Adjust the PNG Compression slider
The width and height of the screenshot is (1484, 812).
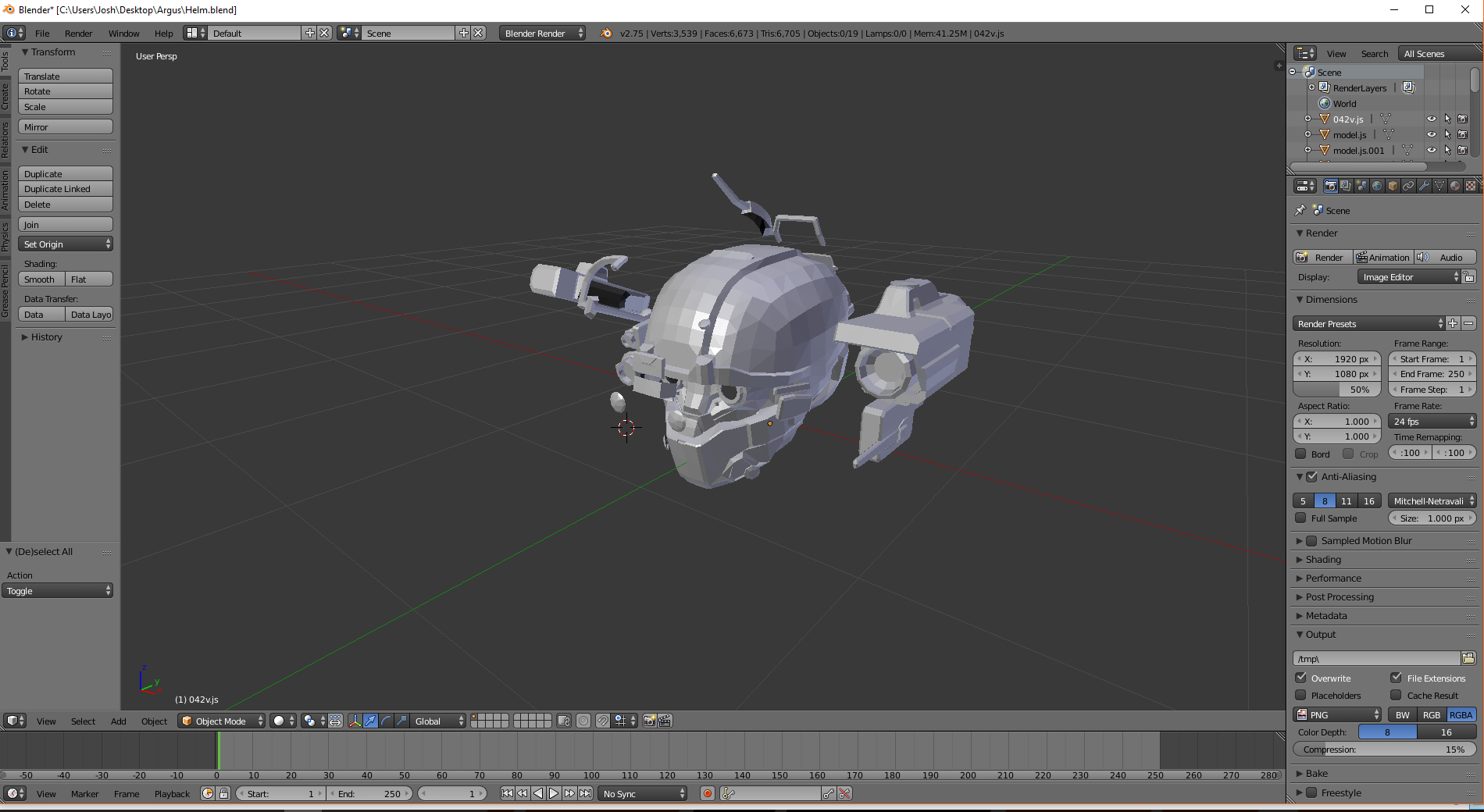tap(1384, 750)
